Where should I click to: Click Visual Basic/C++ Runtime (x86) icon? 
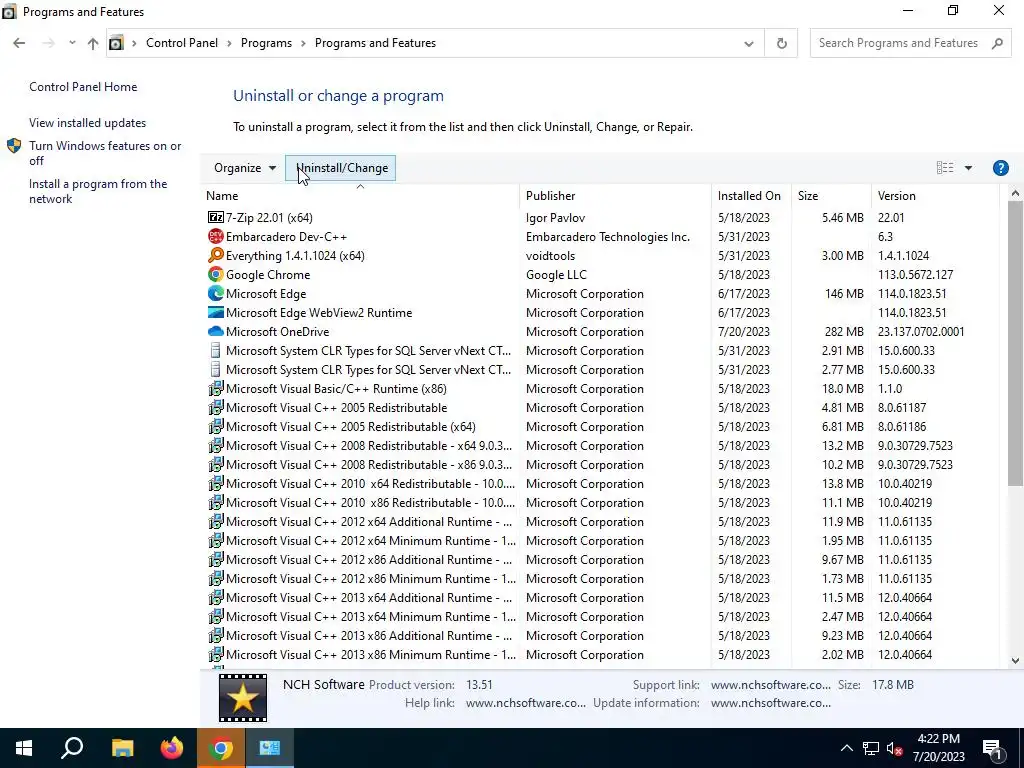[x=216, y=389]
